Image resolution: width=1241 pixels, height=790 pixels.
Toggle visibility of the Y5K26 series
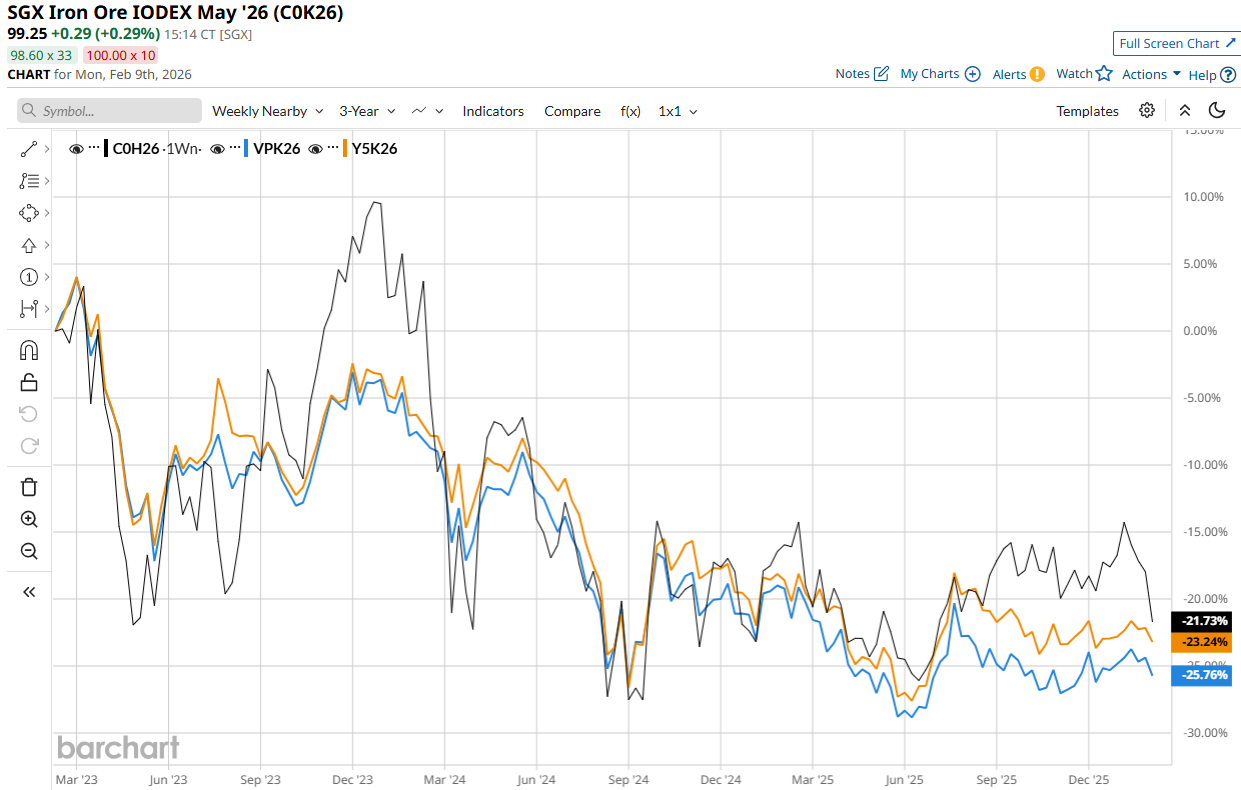click(316, 149)
